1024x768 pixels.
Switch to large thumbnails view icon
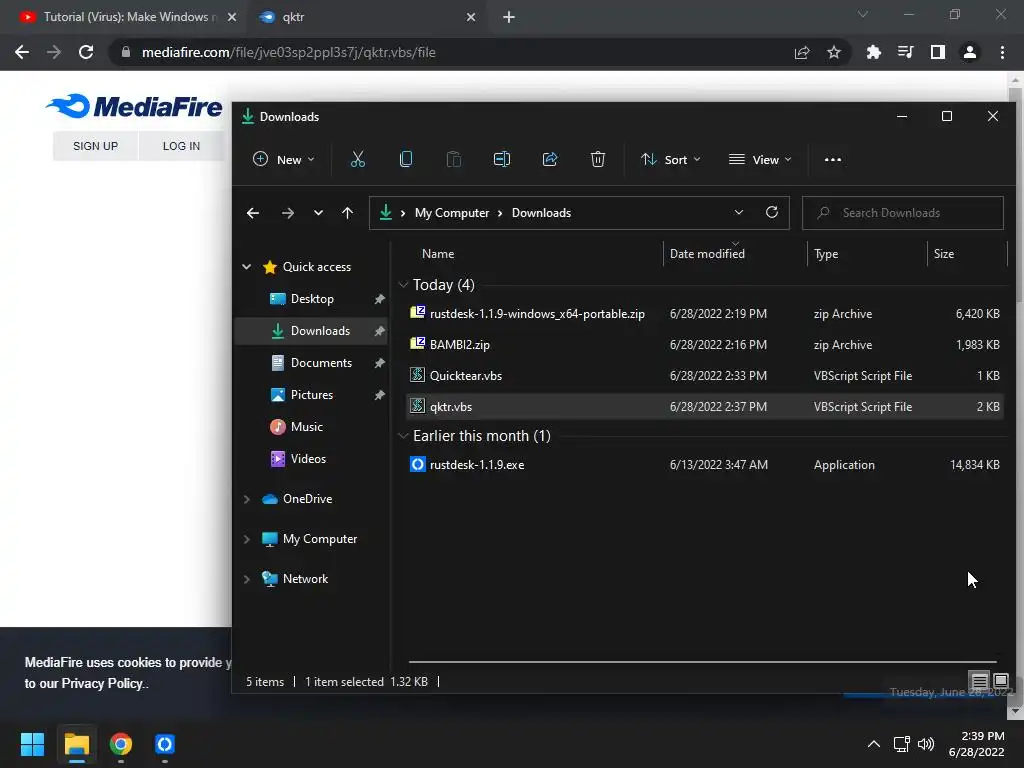click(x=1001, y=680)
